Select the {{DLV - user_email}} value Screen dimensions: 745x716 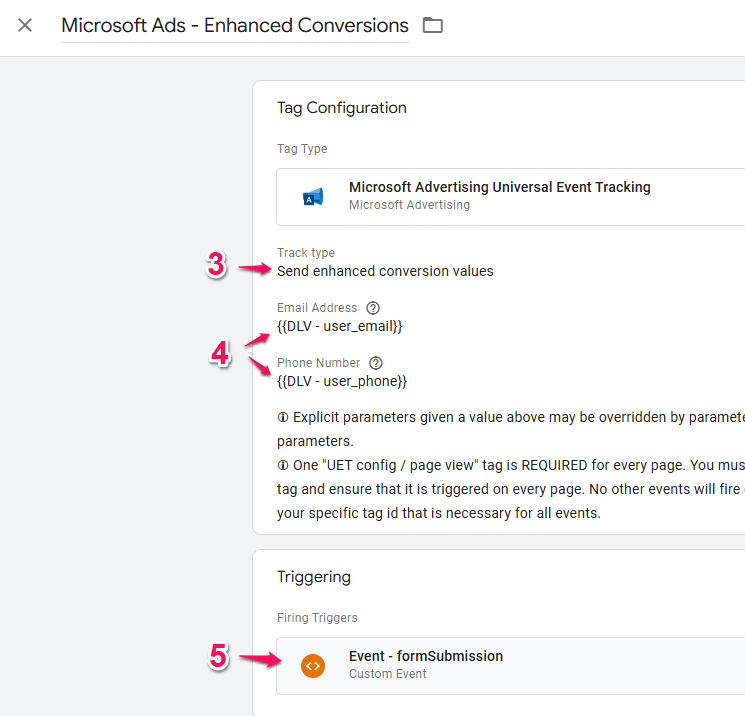coord(340,326)
